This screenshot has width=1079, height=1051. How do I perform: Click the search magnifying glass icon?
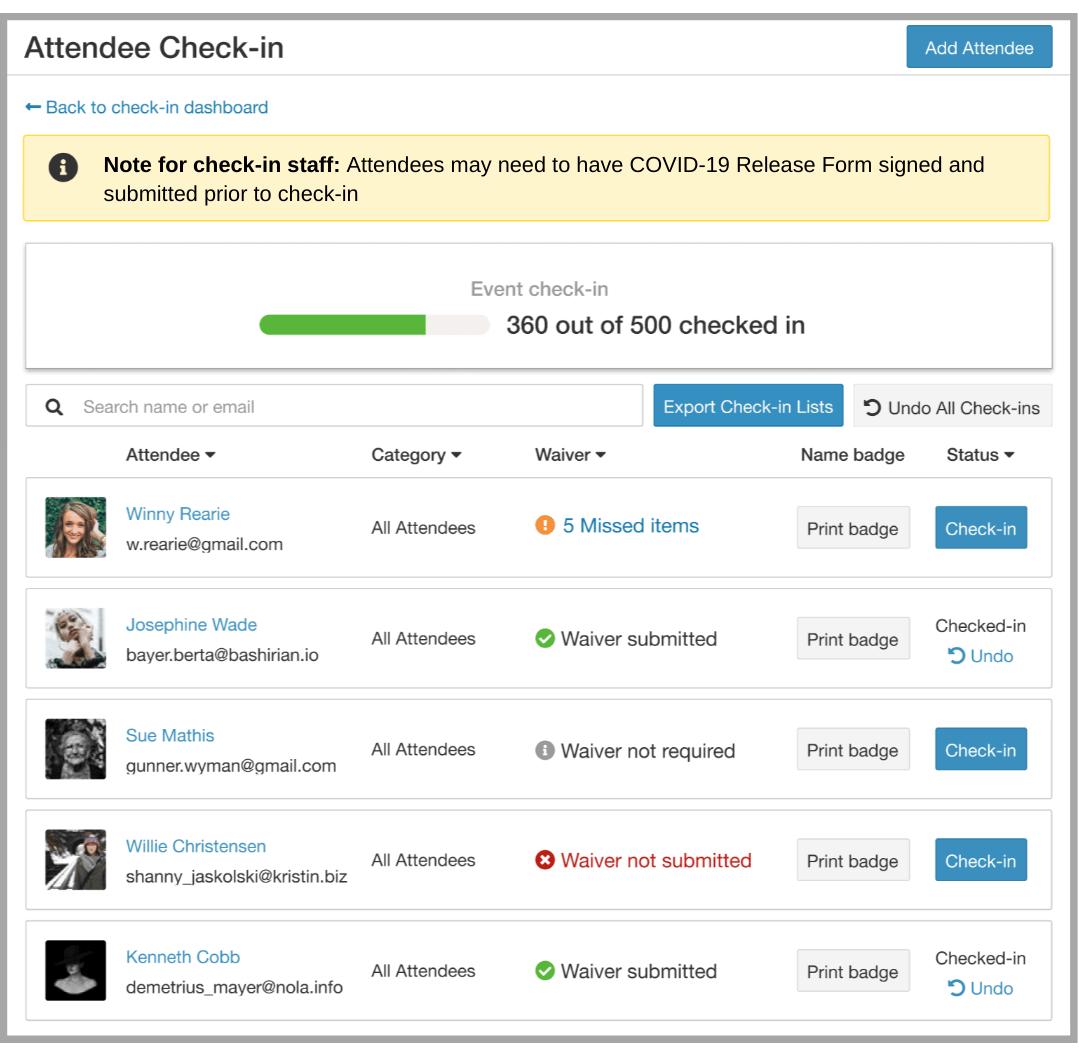point(53,406)
